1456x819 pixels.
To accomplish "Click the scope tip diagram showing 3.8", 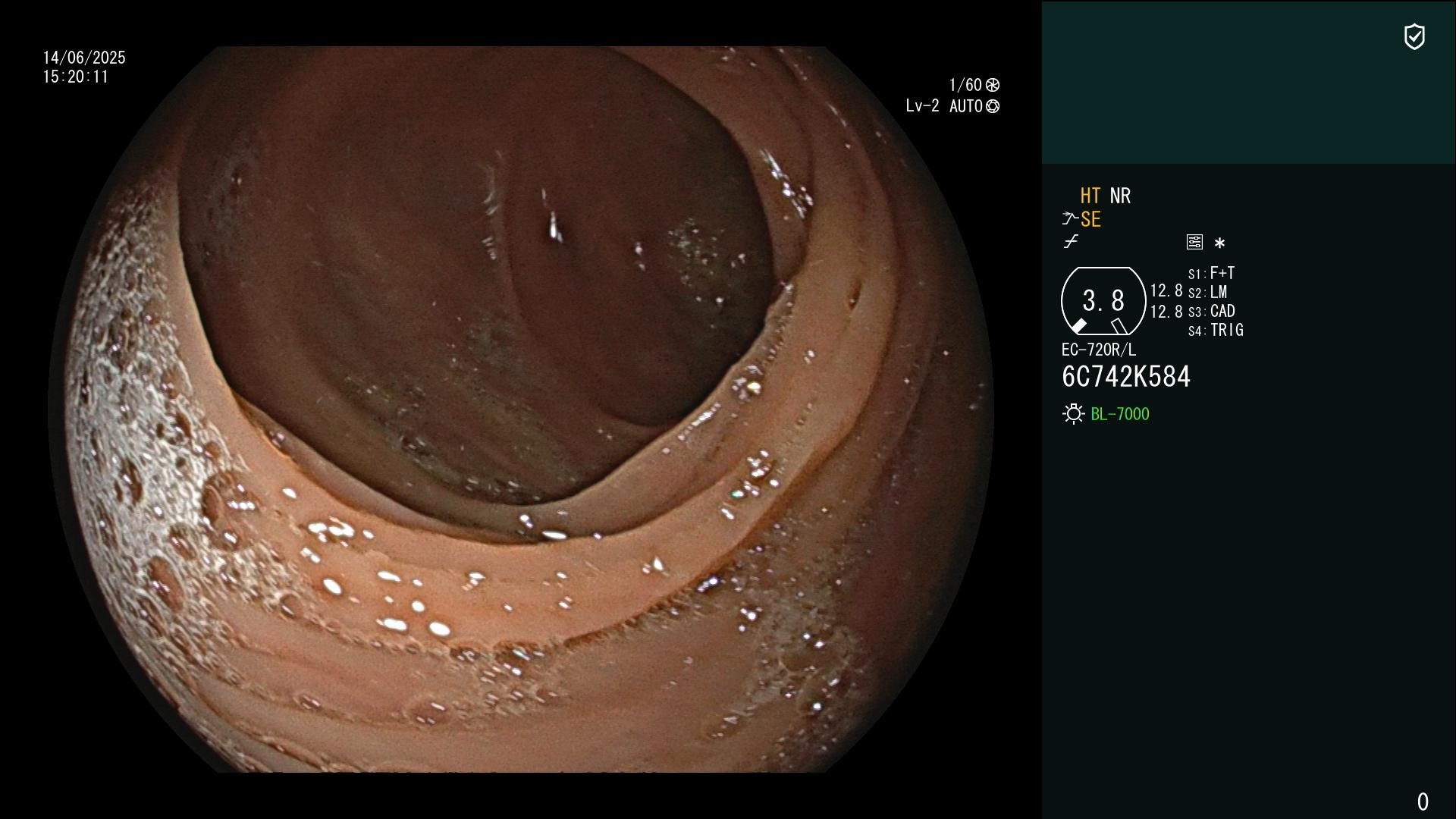I will point(1103,301).
